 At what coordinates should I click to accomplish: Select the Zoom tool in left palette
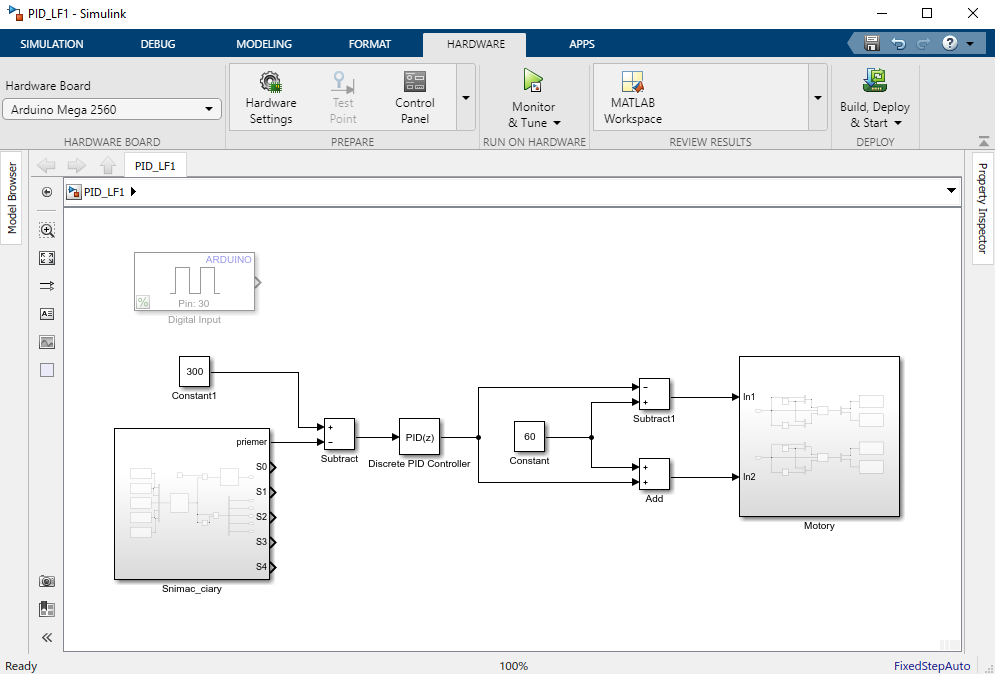pyautogui.click(x=47, y=230)
